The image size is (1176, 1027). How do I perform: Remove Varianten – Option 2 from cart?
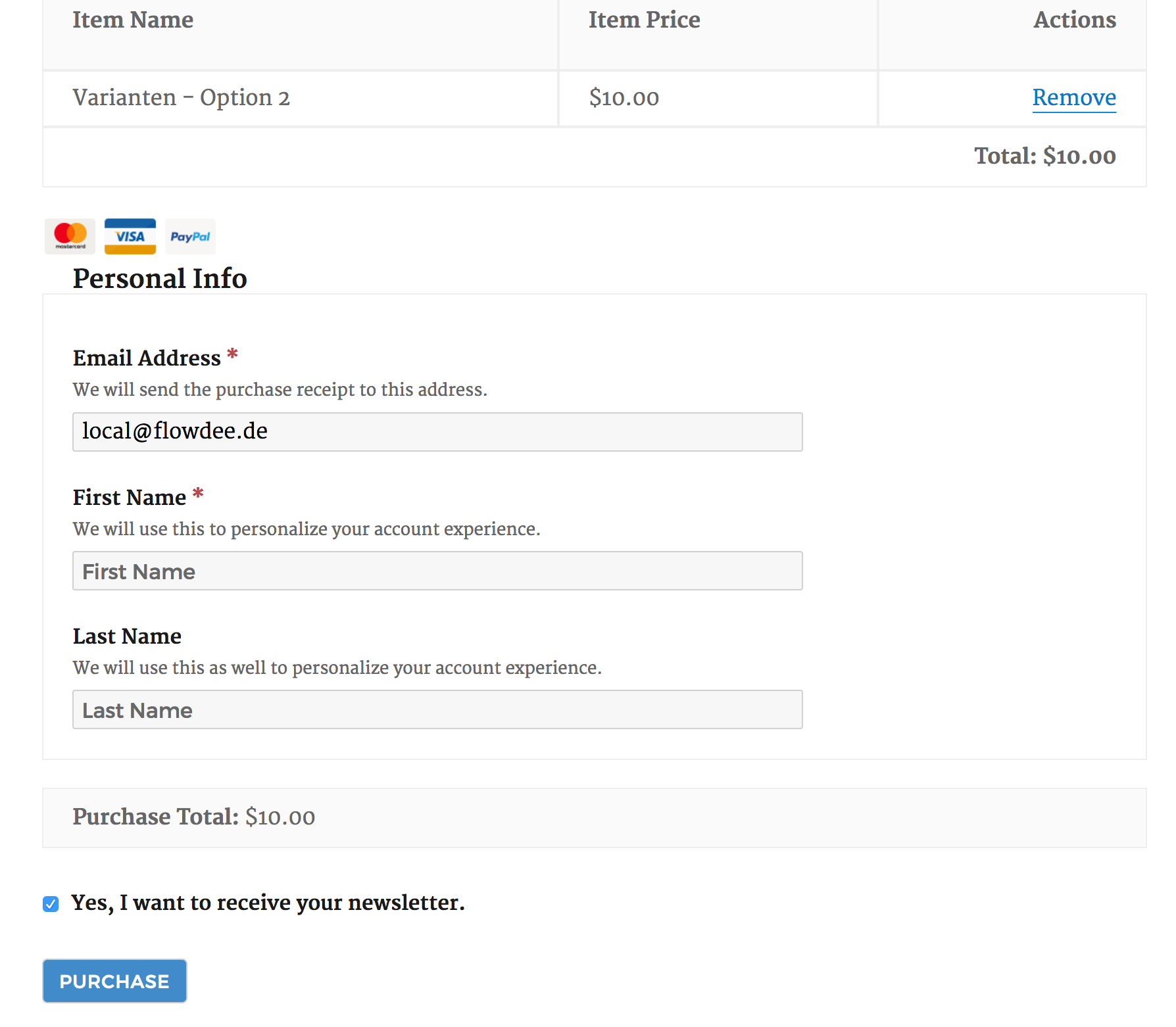click(x=1074, y=97)
